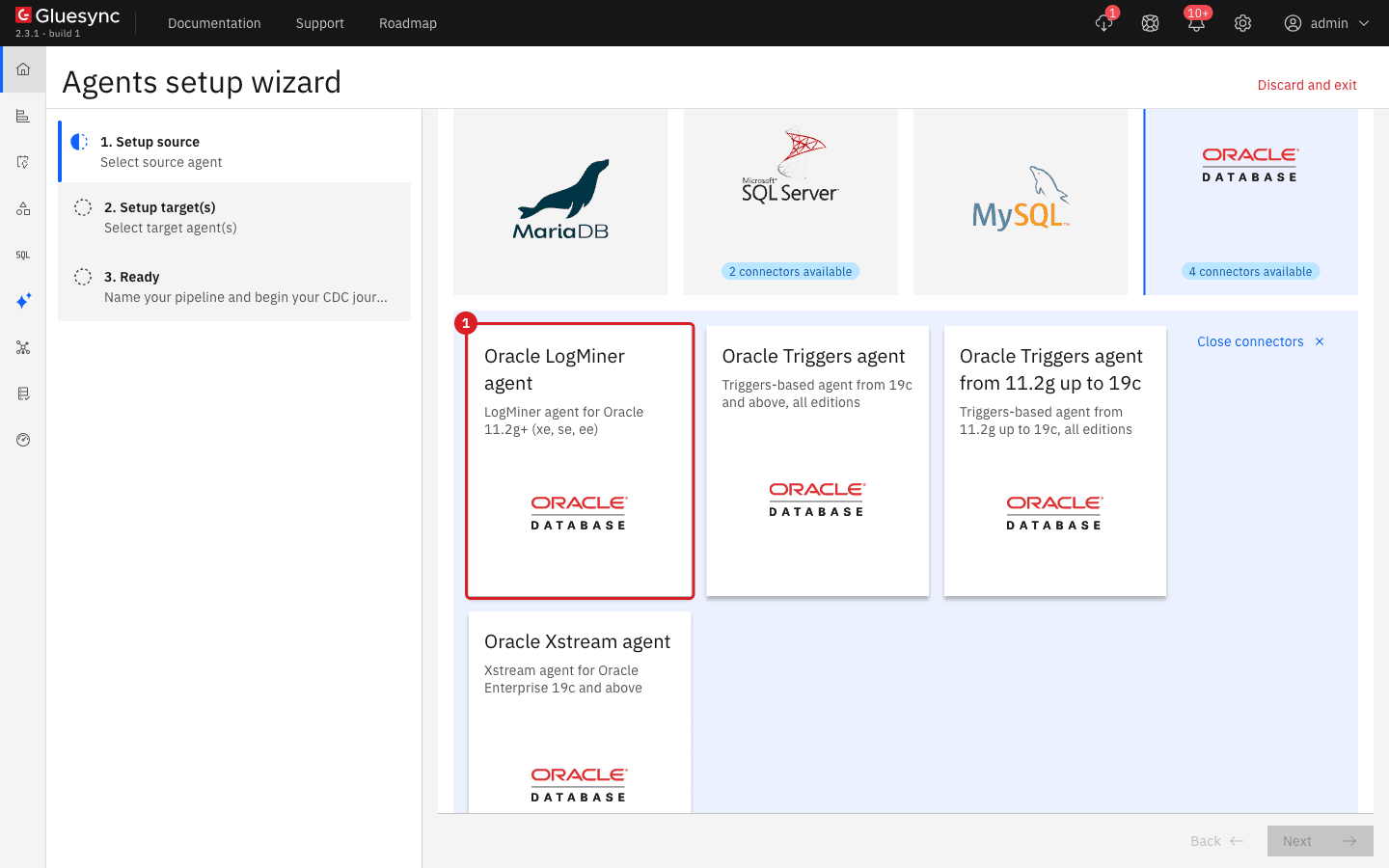
Task: Open the settings gear icon
Action: [x=1242, y=23]
